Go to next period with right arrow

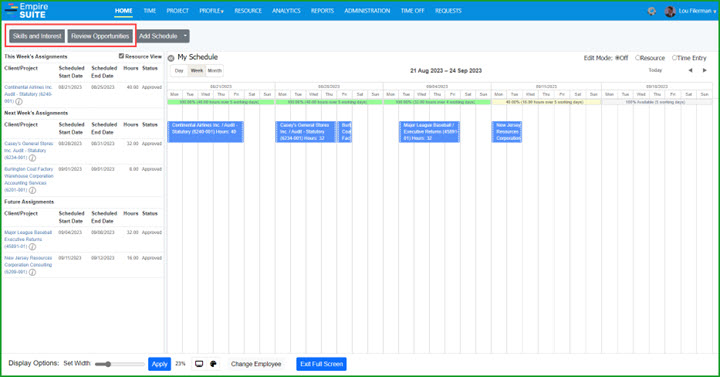704,70
